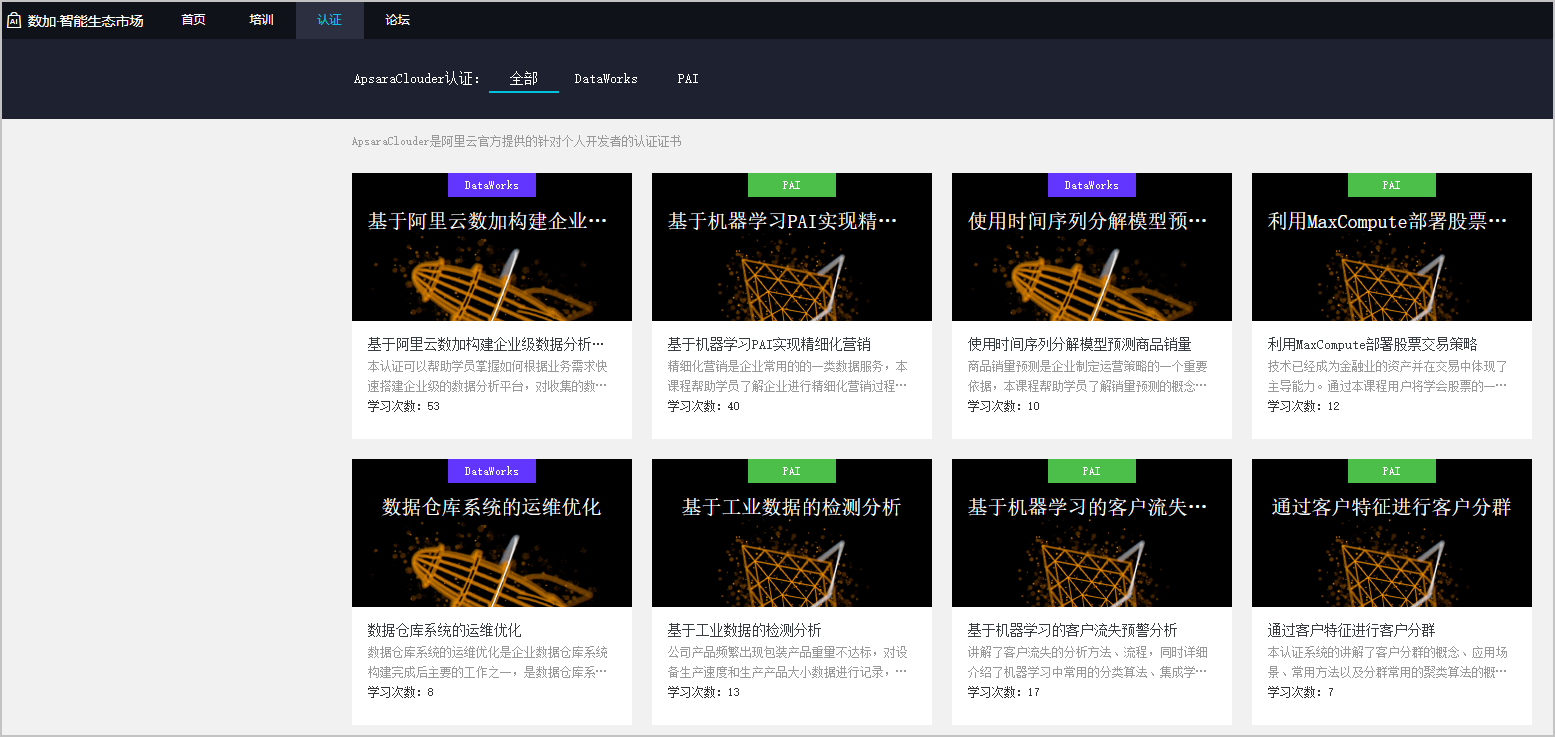Viewport: 1555px width, 737px height.
Task: Filter certifications by PAI
Action: pyautogui.click(x=688, y=79)
